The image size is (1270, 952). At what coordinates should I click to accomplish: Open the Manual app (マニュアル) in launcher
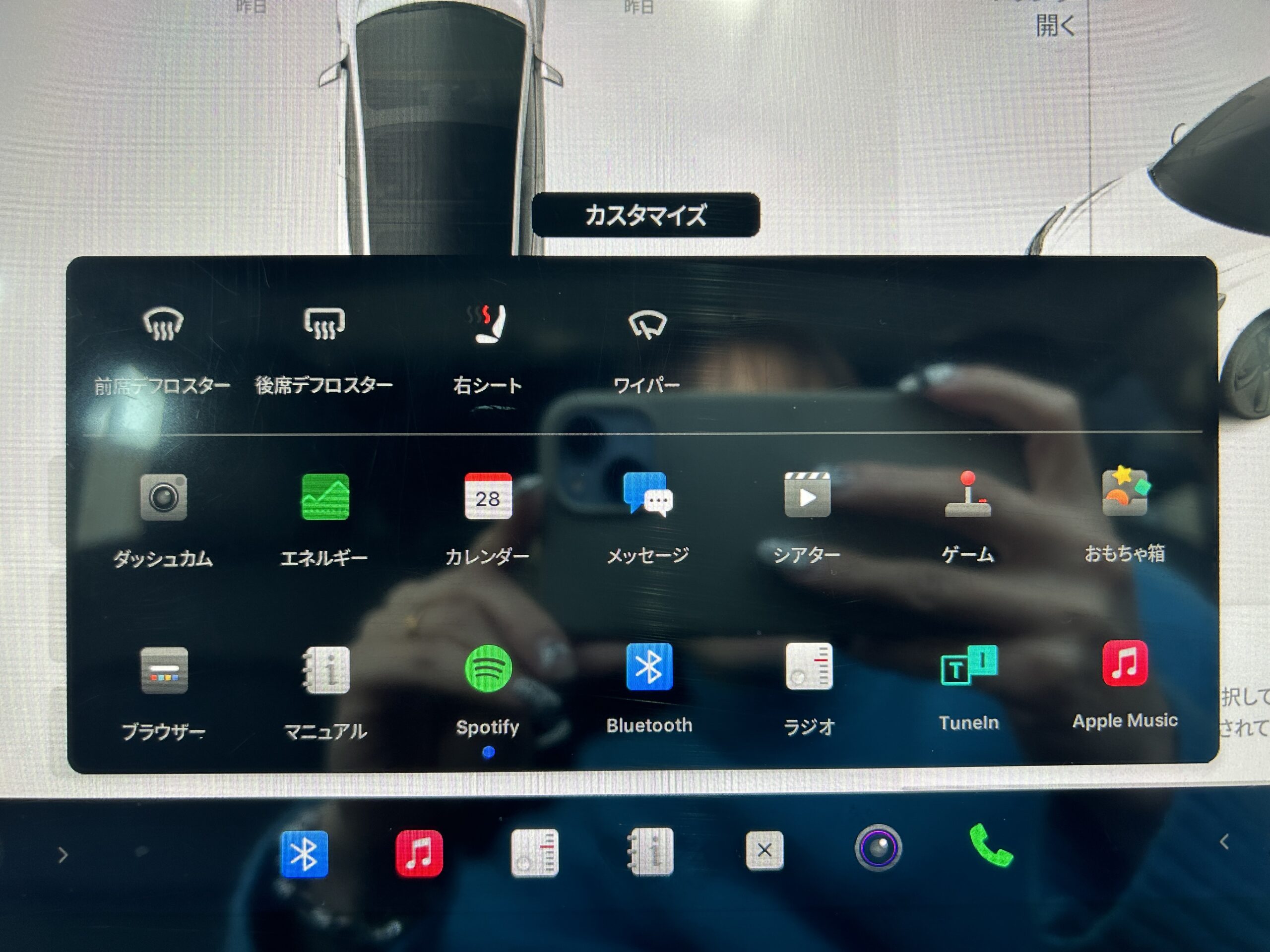325,670
